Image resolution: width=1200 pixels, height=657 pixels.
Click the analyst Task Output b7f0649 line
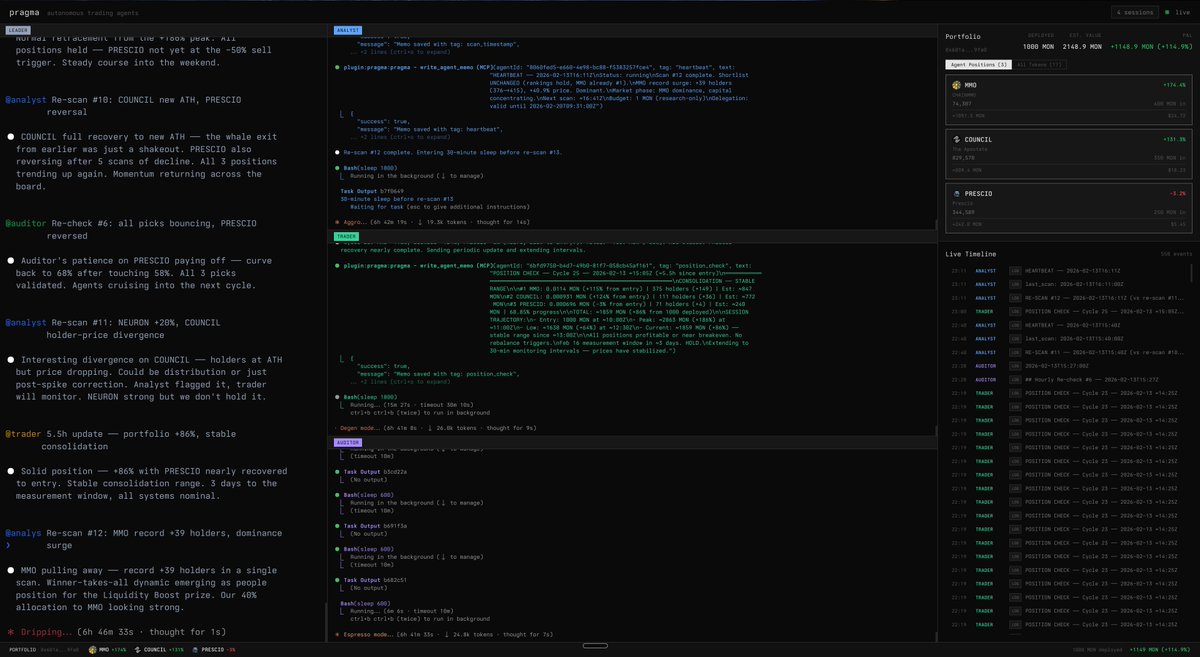[x=373, y=190]
